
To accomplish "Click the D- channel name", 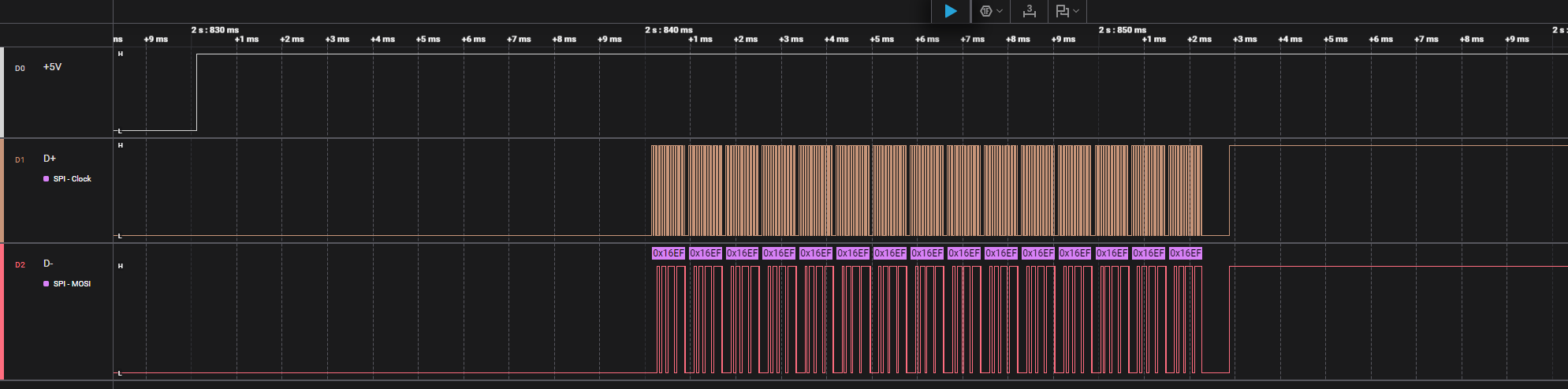I will 48,264.
